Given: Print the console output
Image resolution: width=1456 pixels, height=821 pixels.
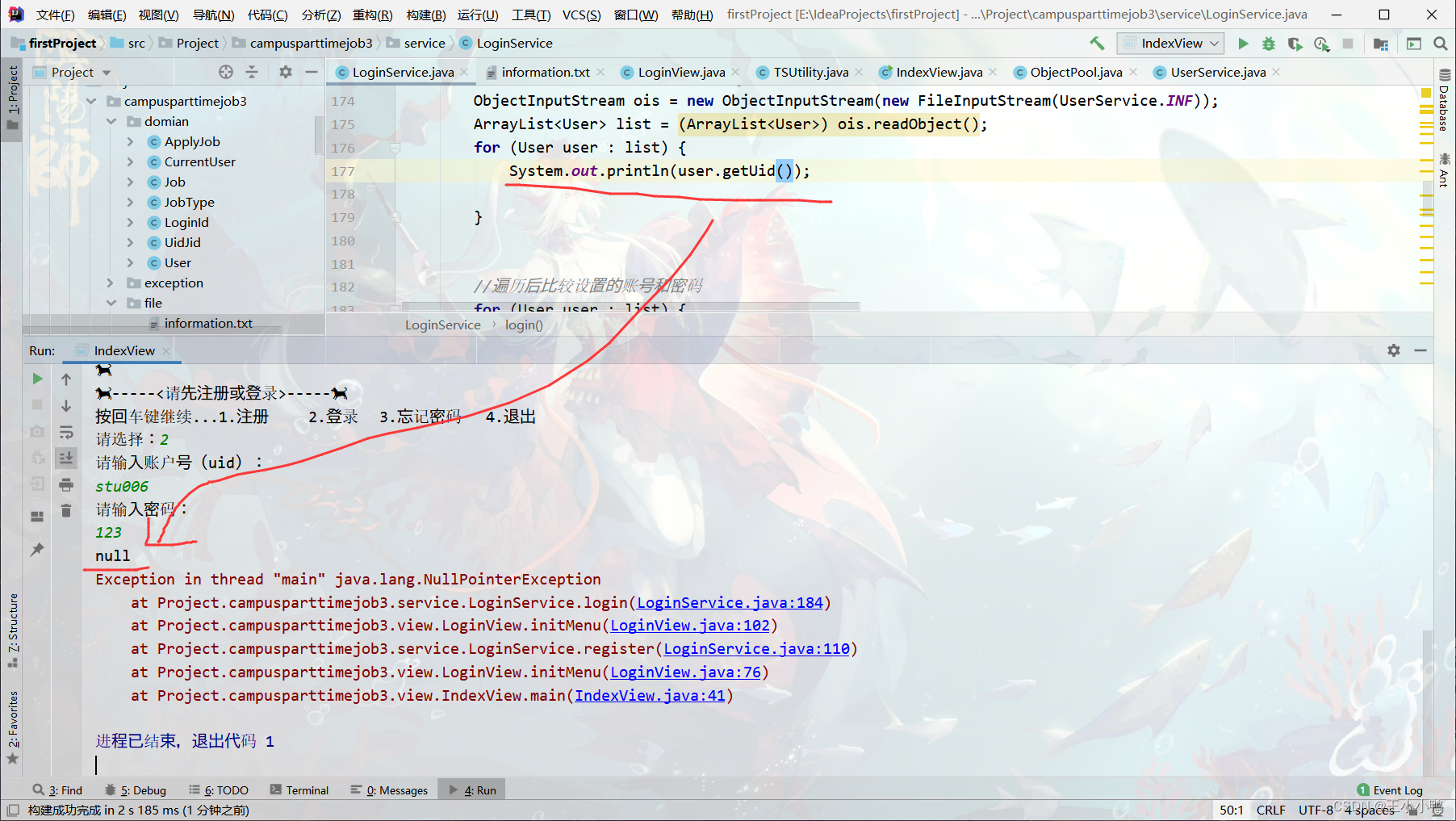Looking at the screenshot, I should pyautogui.click(x=66, y=484).
